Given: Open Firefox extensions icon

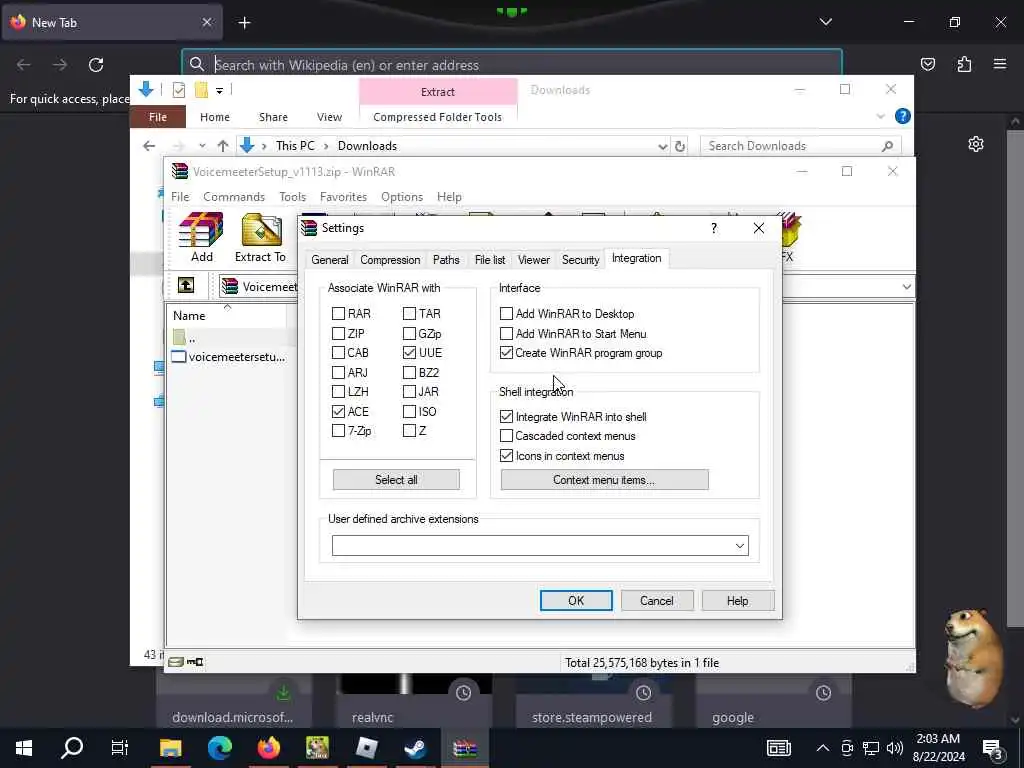Looking at the screenshot, I should click(x=964, y=64).
